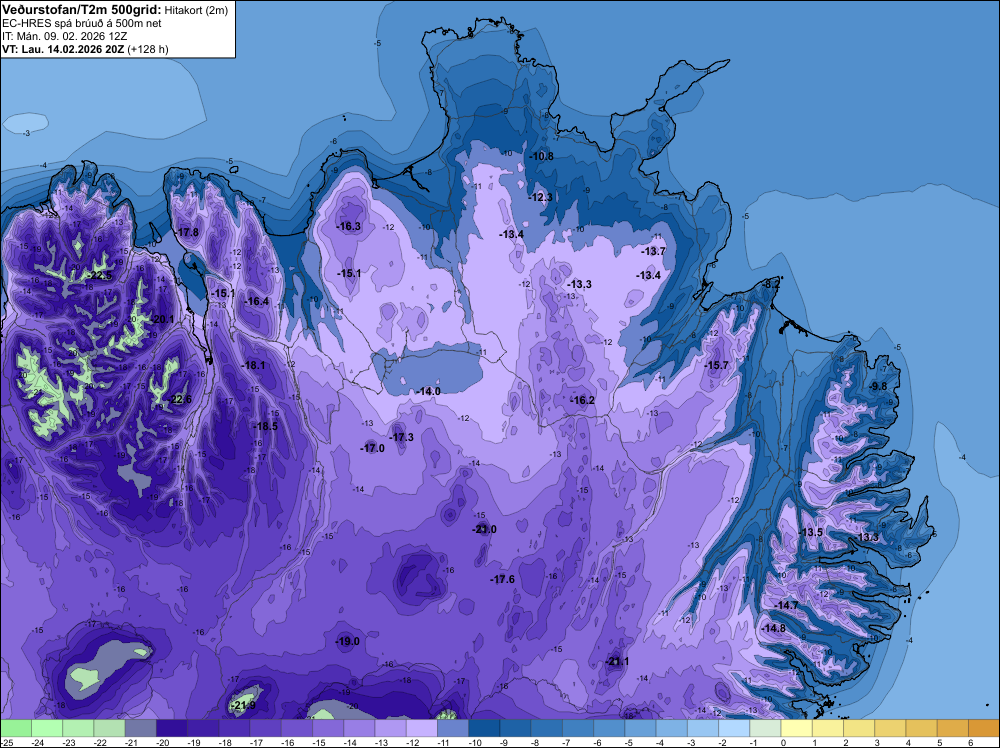This screenshot has width=1000, height=748.
Task: Click the -10.8 temperature label
Action: [x=541, y=156]
